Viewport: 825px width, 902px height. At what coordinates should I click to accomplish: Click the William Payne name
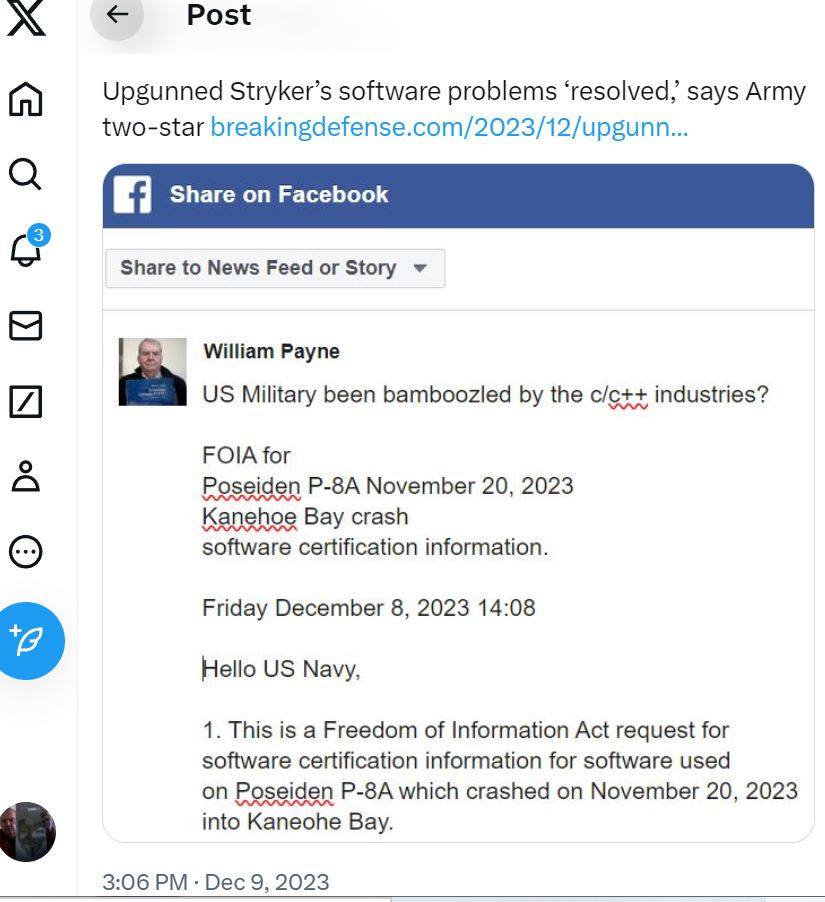(272, 351)
